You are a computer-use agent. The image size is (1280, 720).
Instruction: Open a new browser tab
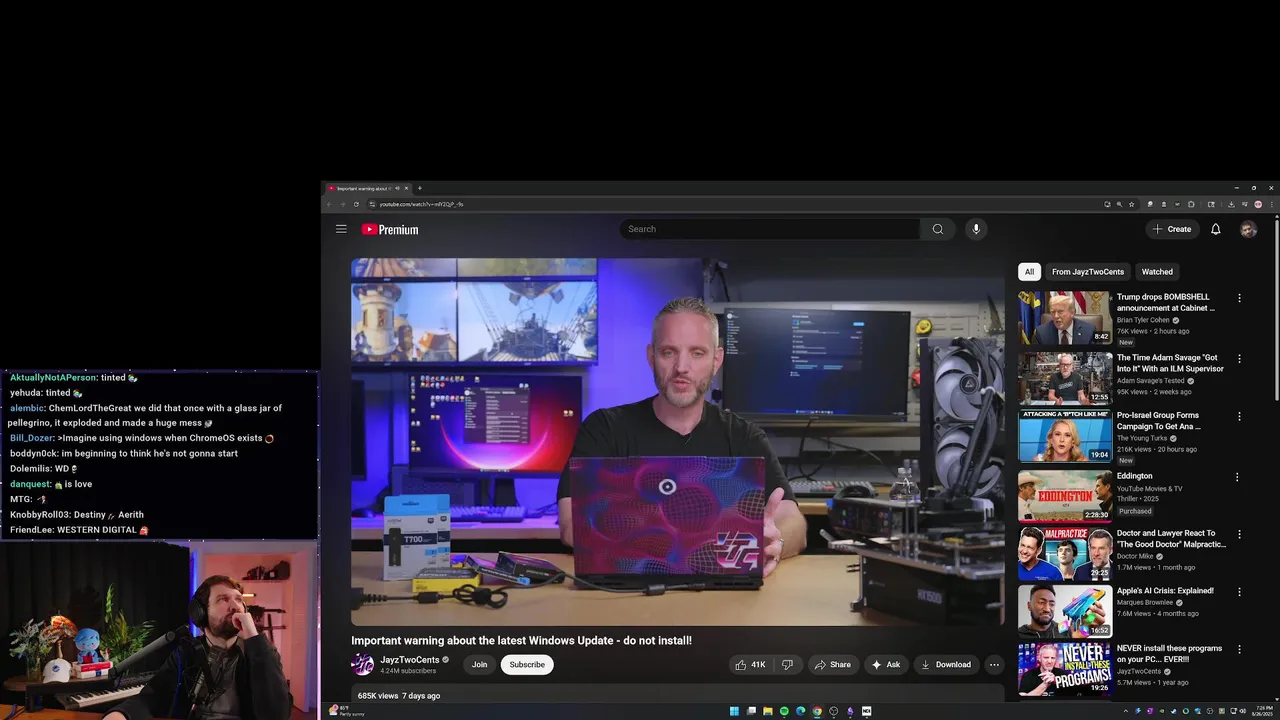point(420,188)
